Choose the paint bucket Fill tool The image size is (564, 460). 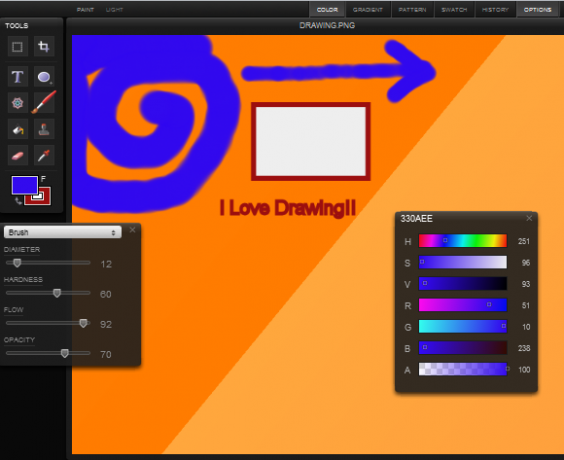click(x=17, y=129)
